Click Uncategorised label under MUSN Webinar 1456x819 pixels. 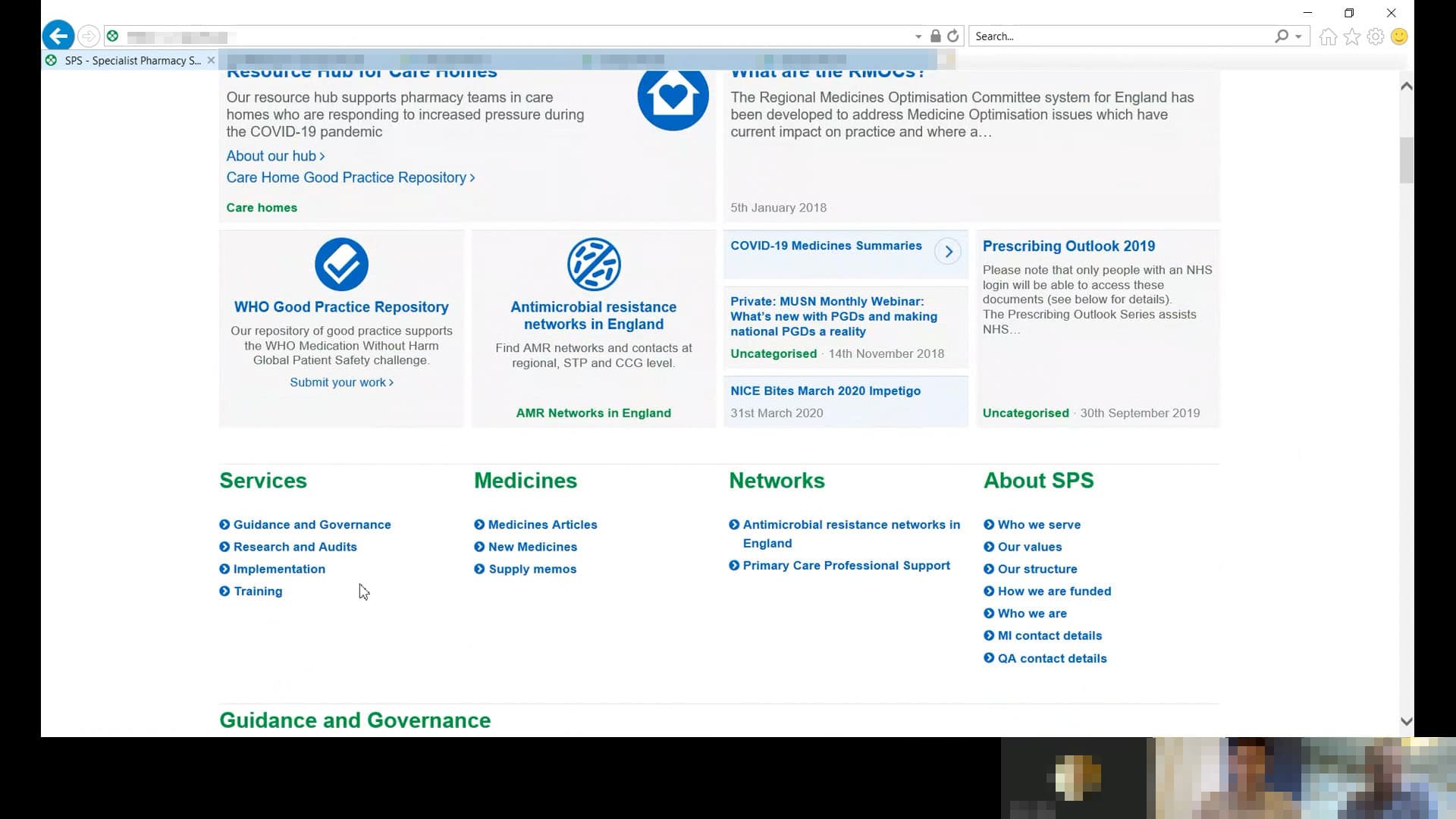pos(773,353)
